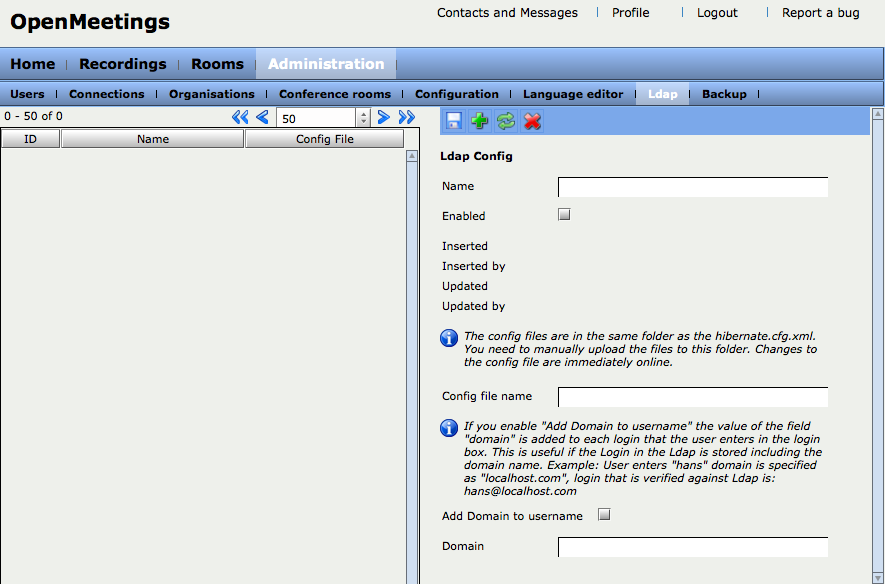Sort list by ID column header

tap(30, 139)
